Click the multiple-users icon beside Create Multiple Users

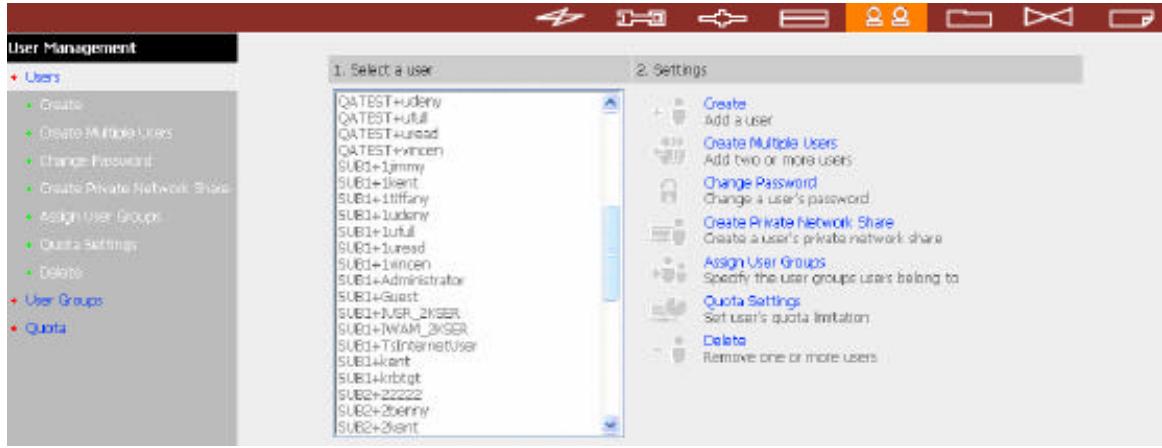pos(671,151)
